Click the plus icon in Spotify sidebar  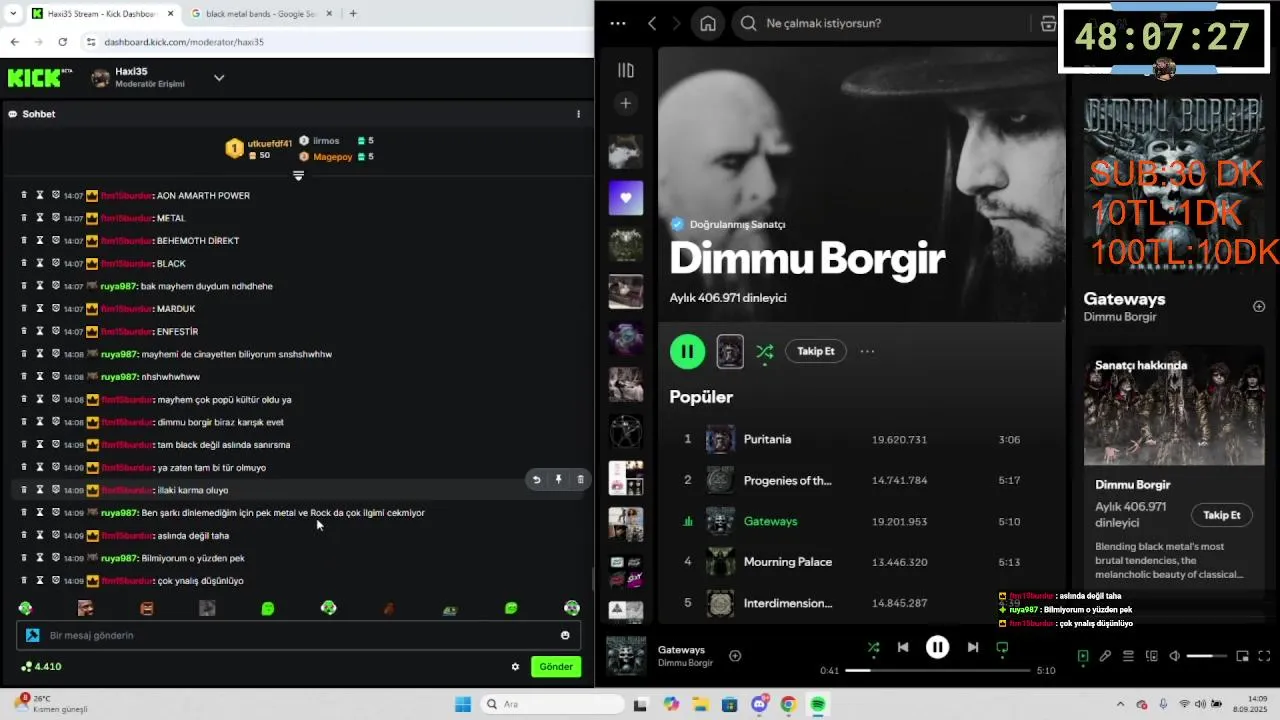click(x=626, y=103)
